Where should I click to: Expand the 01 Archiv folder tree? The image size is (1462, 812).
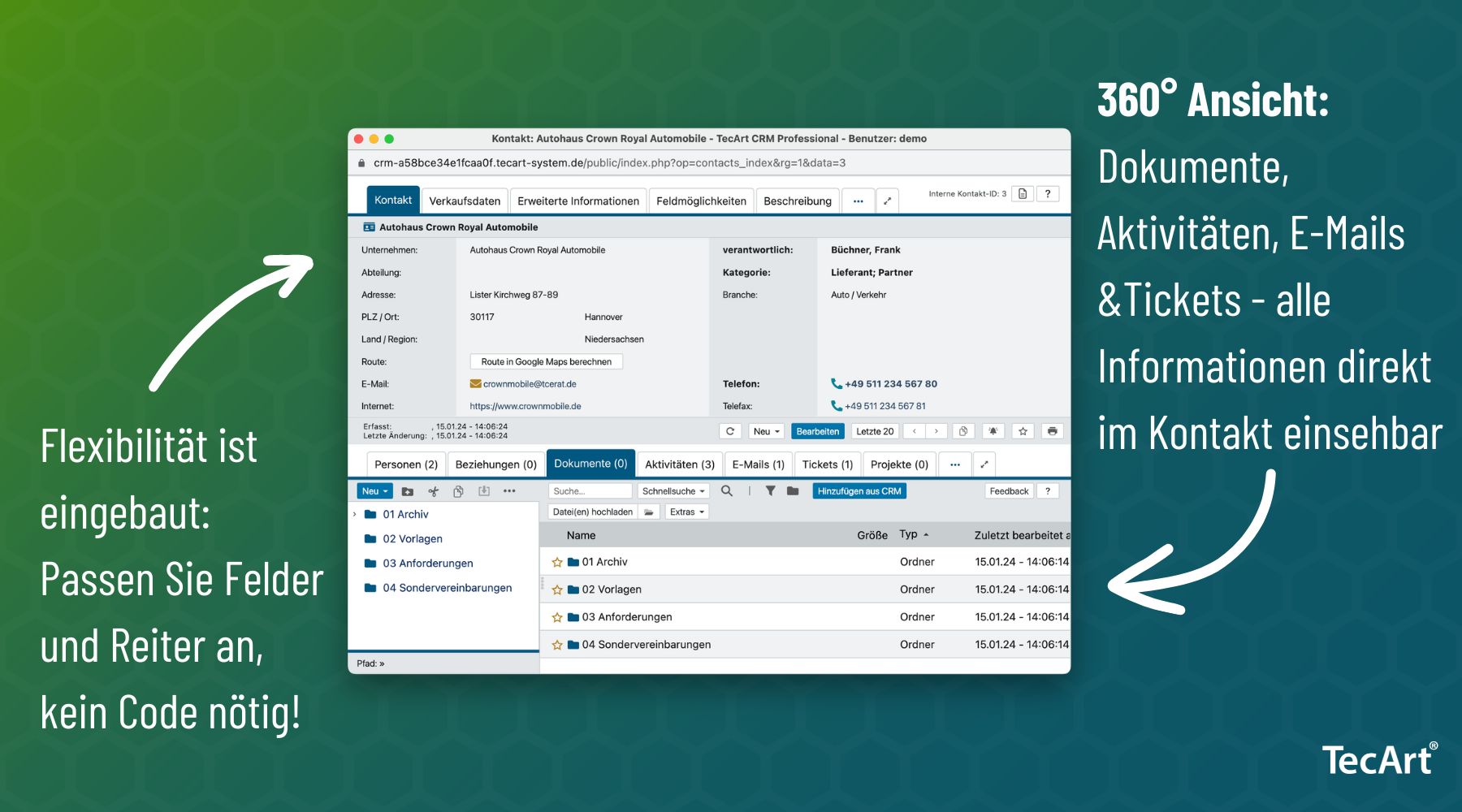coord(354,514)
